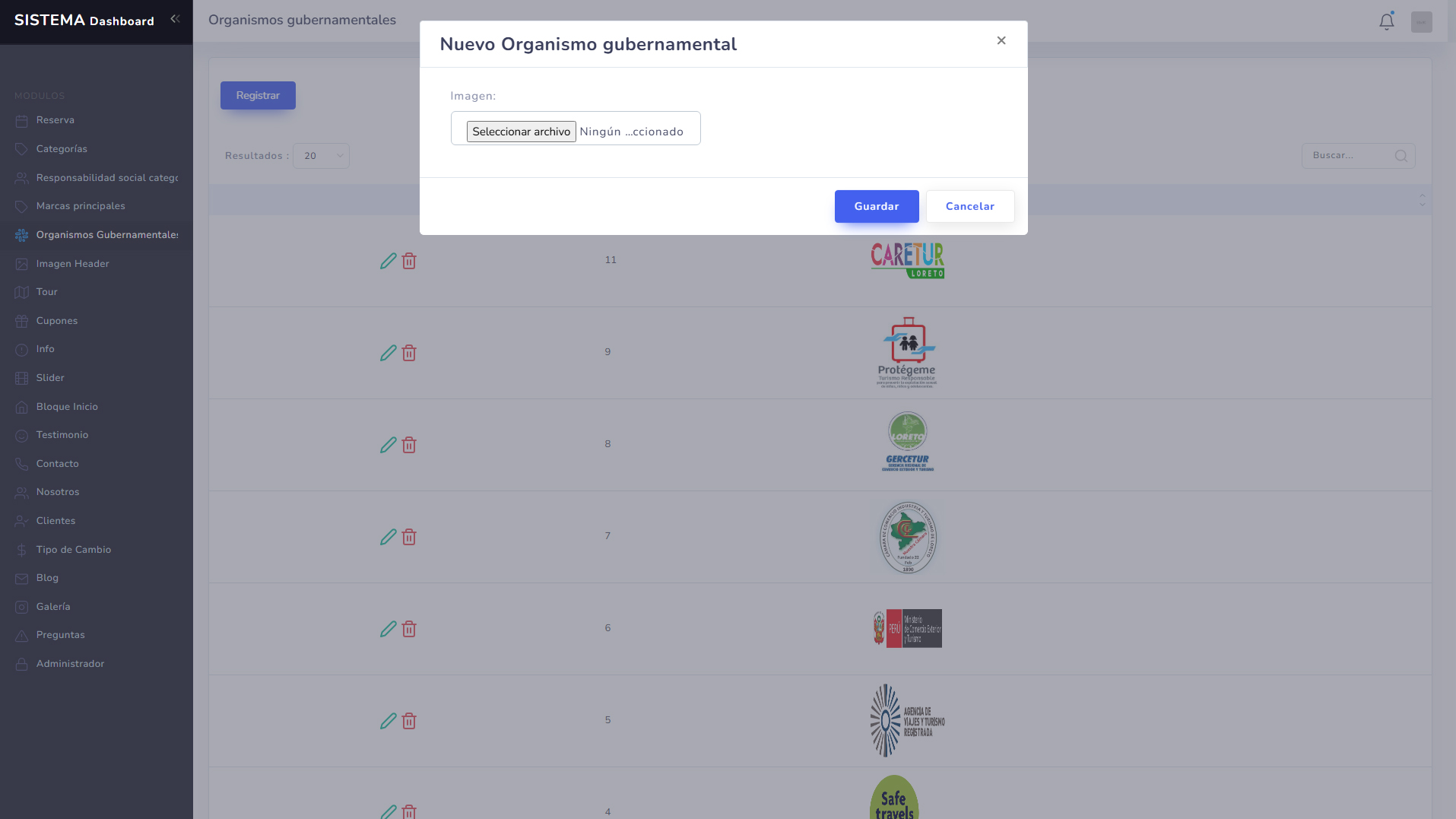This screenshot has width=1456, height=819.
Task: Open the Resultados 20 dropdown
Action: (x=321, y=156)
